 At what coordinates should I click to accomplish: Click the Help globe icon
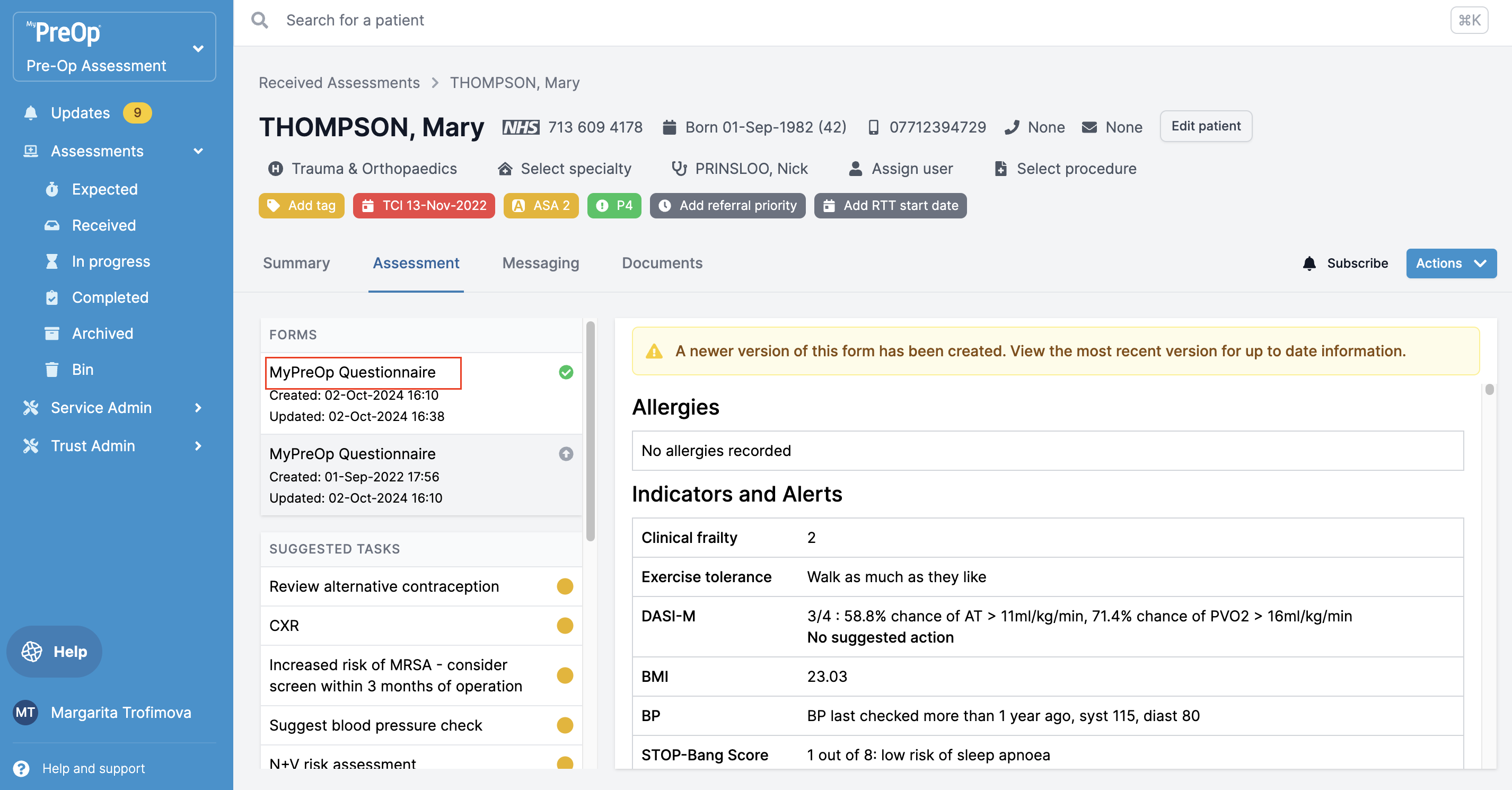[x=32, y=652]
